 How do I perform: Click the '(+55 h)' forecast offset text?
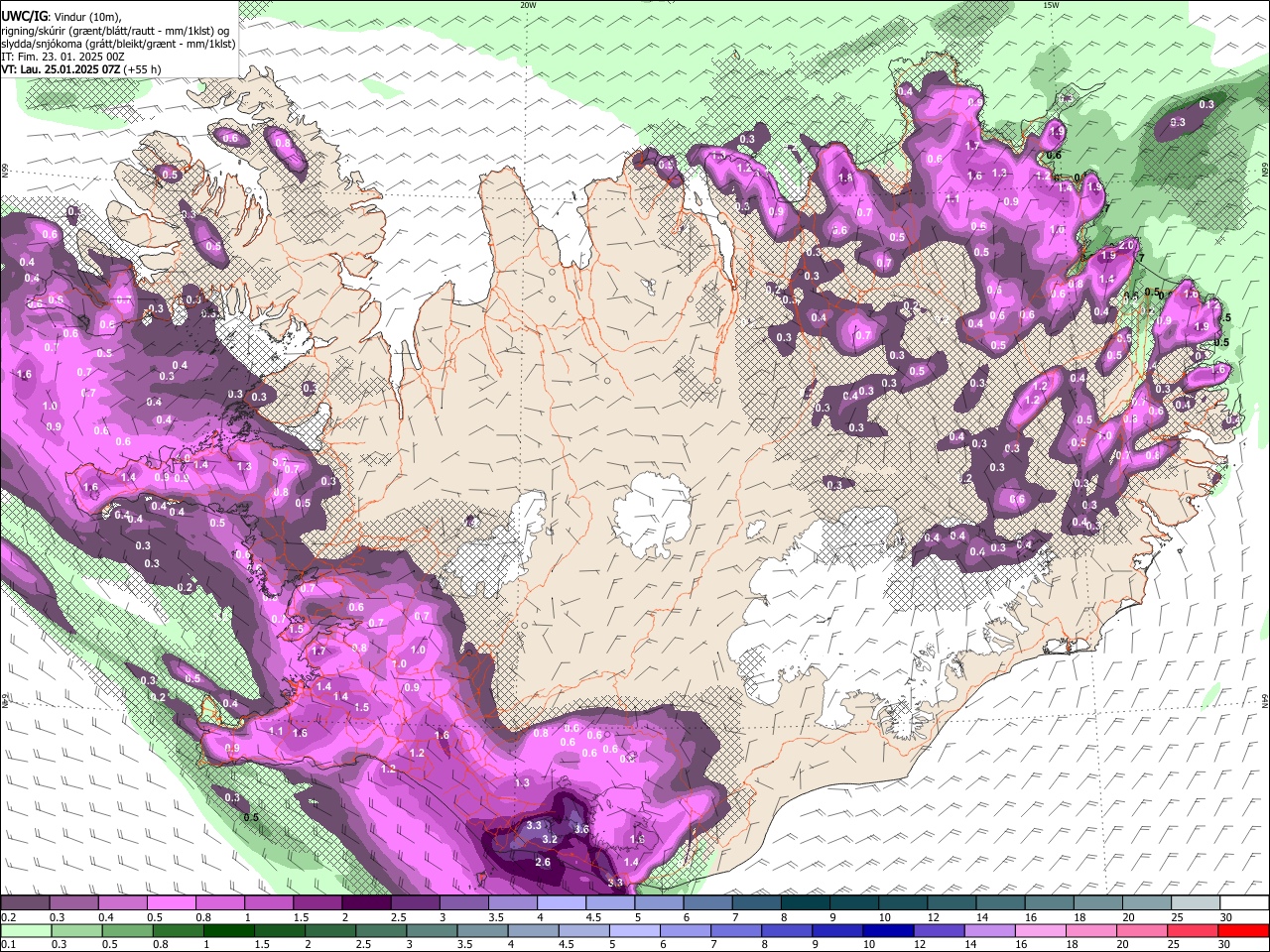(x=142, y=69)
